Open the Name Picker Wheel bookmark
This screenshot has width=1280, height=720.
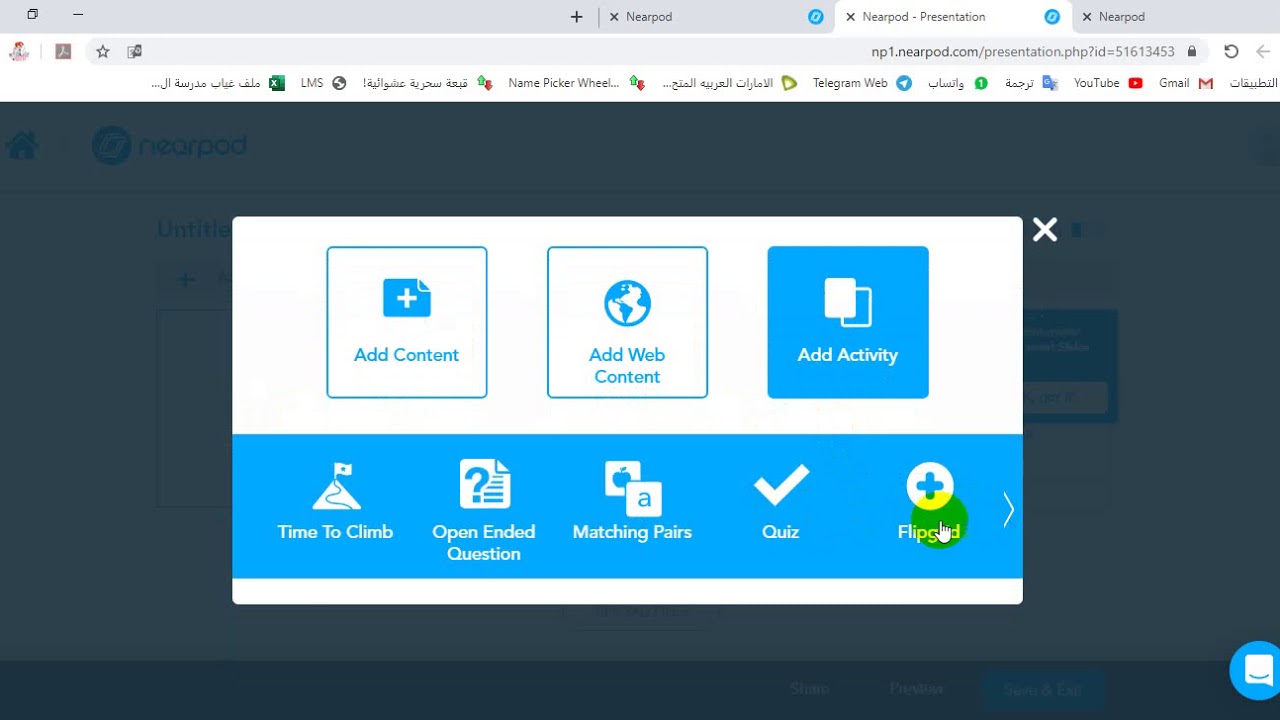coord(576,83)
